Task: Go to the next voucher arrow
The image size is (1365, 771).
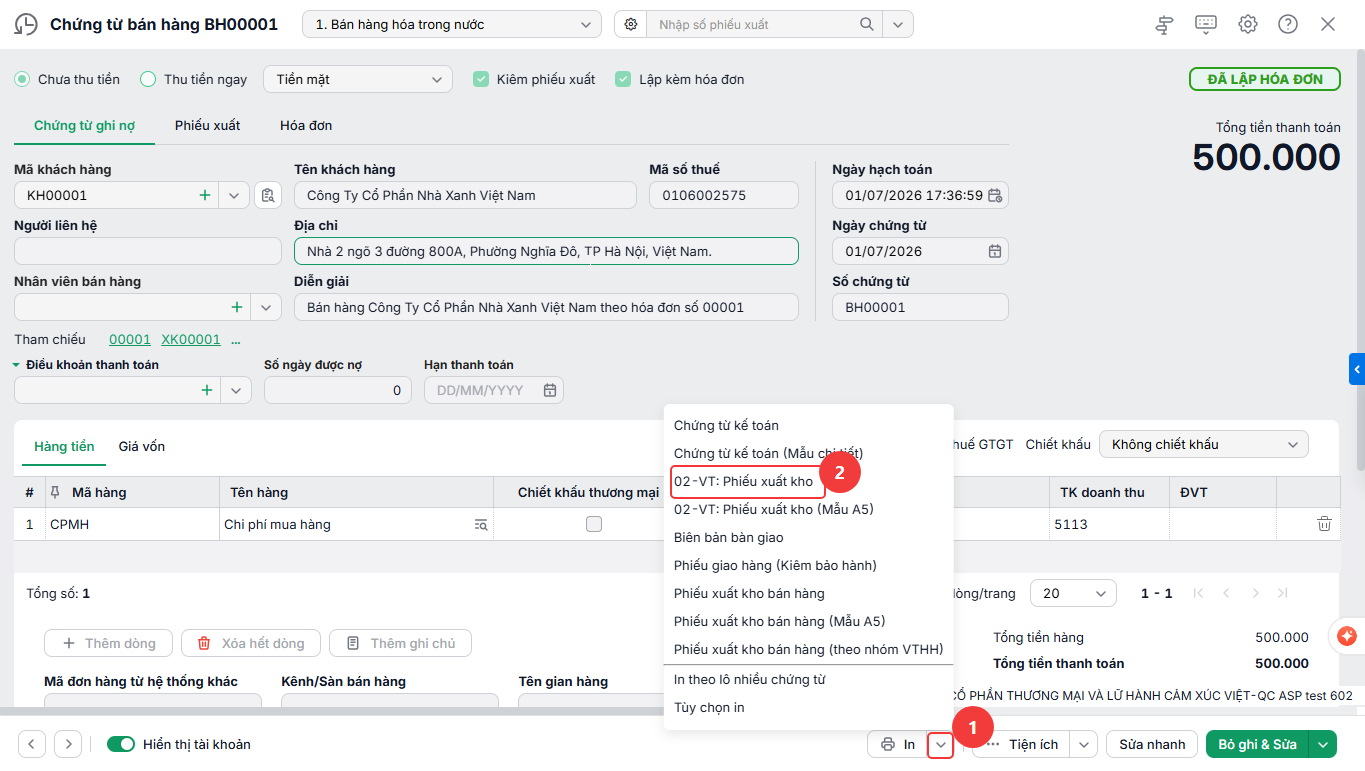Action: click(x=68, y=744)
